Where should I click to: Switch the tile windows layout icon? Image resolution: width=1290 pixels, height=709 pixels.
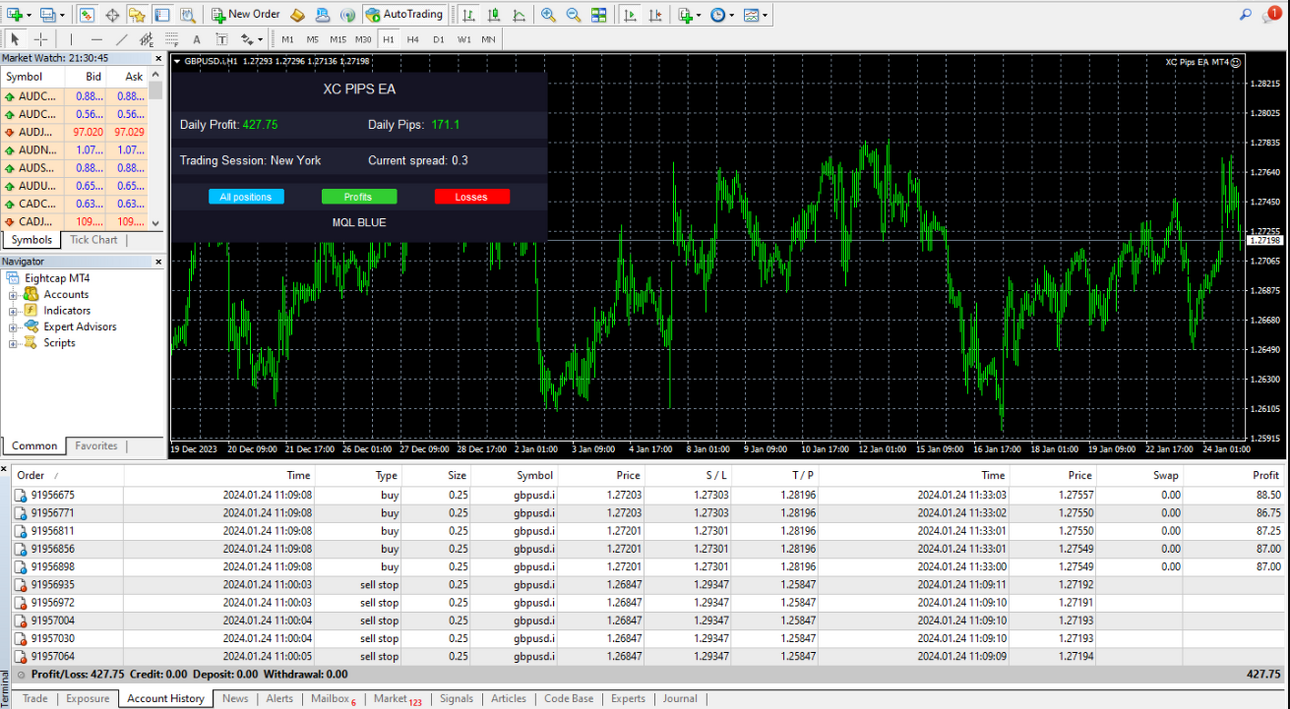click(x=599, y=15)
